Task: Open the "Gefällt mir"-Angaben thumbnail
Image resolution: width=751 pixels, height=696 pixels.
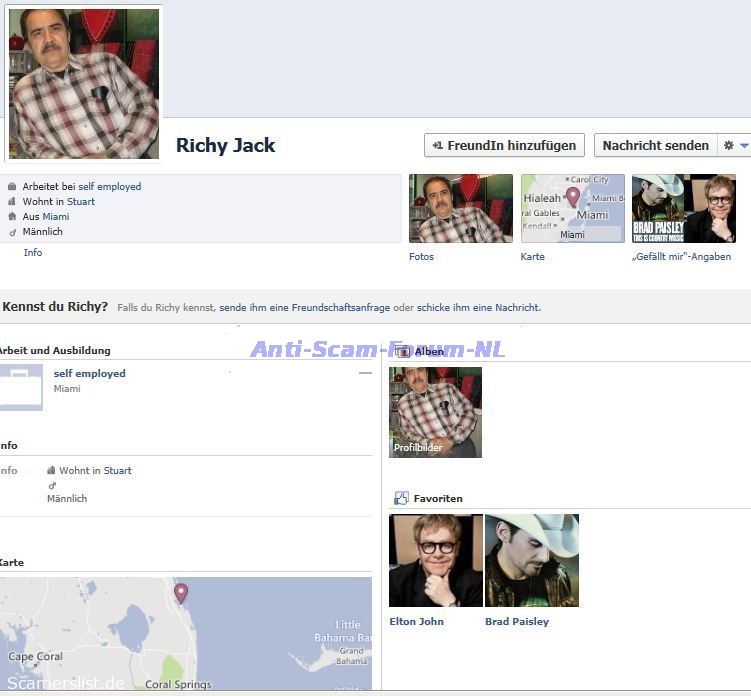Action: [683, 208]
